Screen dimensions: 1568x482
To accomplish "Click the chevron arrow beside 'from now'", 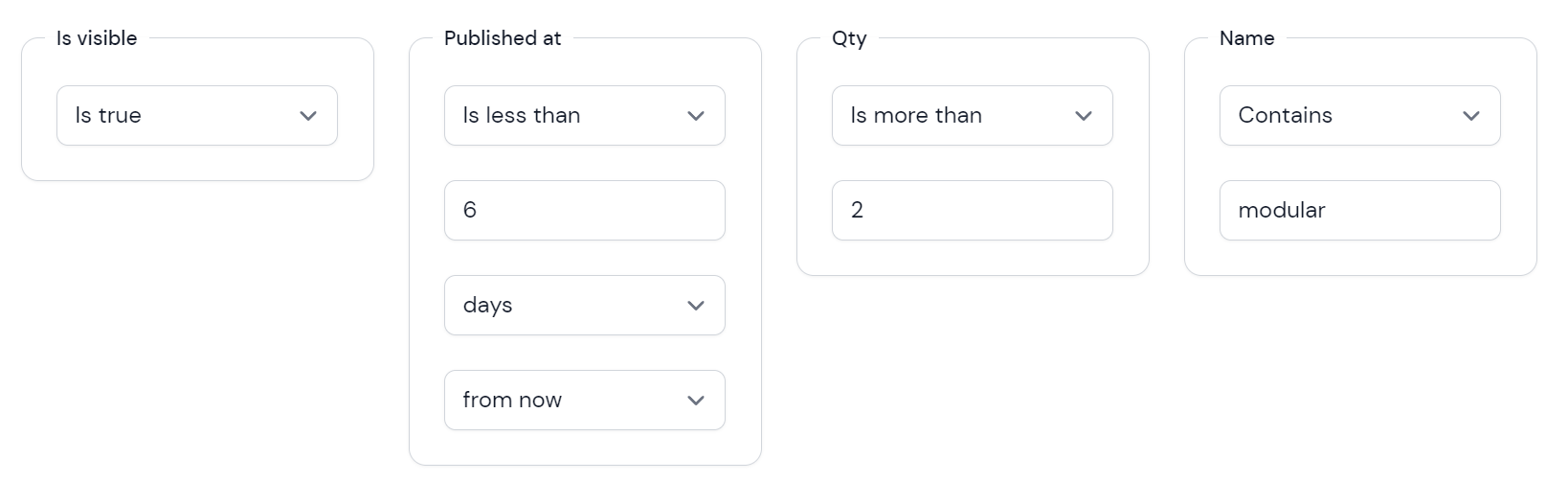I will click(x=696, y=401).
